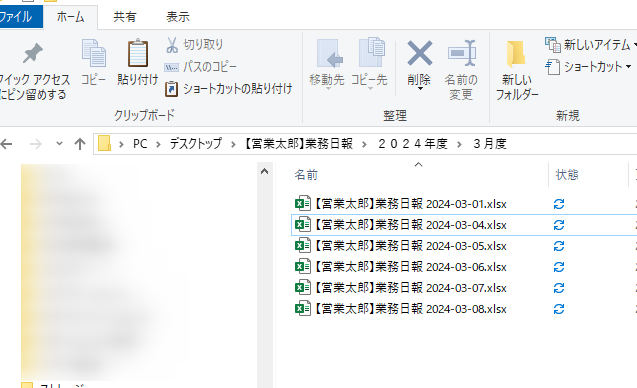Click sync status icon for 2024-03-08.xlsx
This screenshot has height=388, width=637.
pos(559,309)
